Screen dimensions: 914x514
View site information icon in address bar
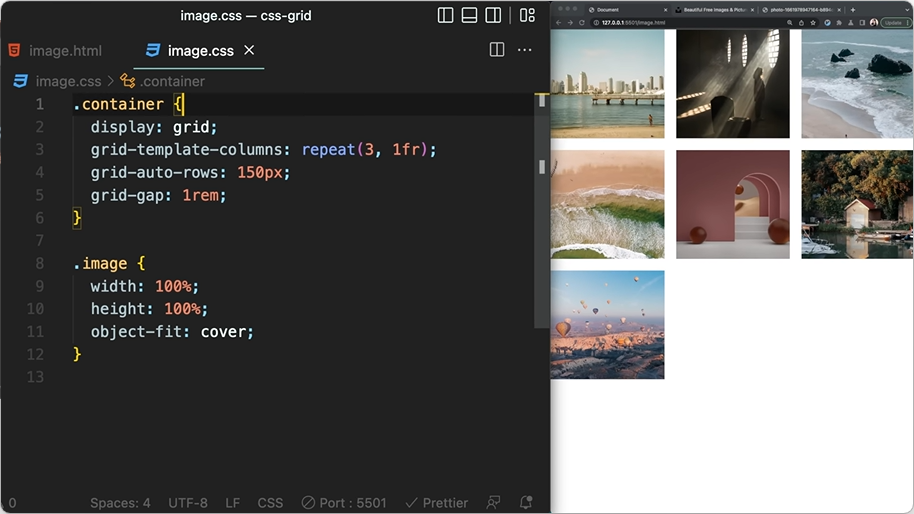[596, 23]
